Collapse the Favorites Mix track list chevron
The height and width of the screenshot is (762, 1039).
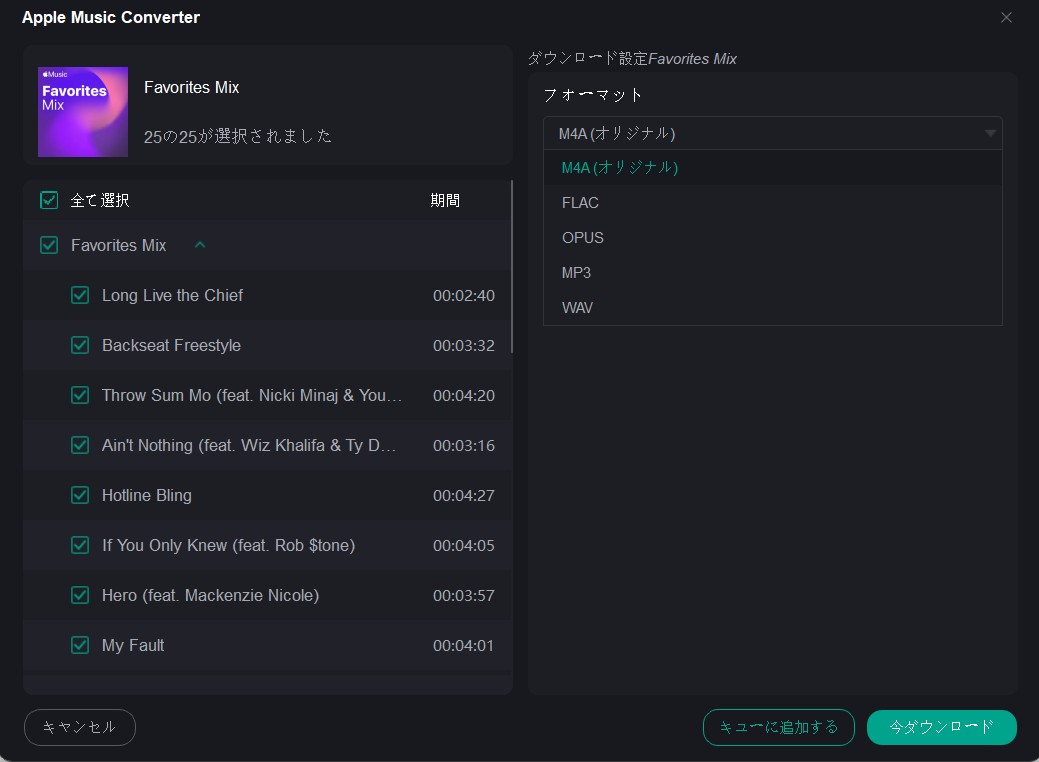[x=200, y=245]
